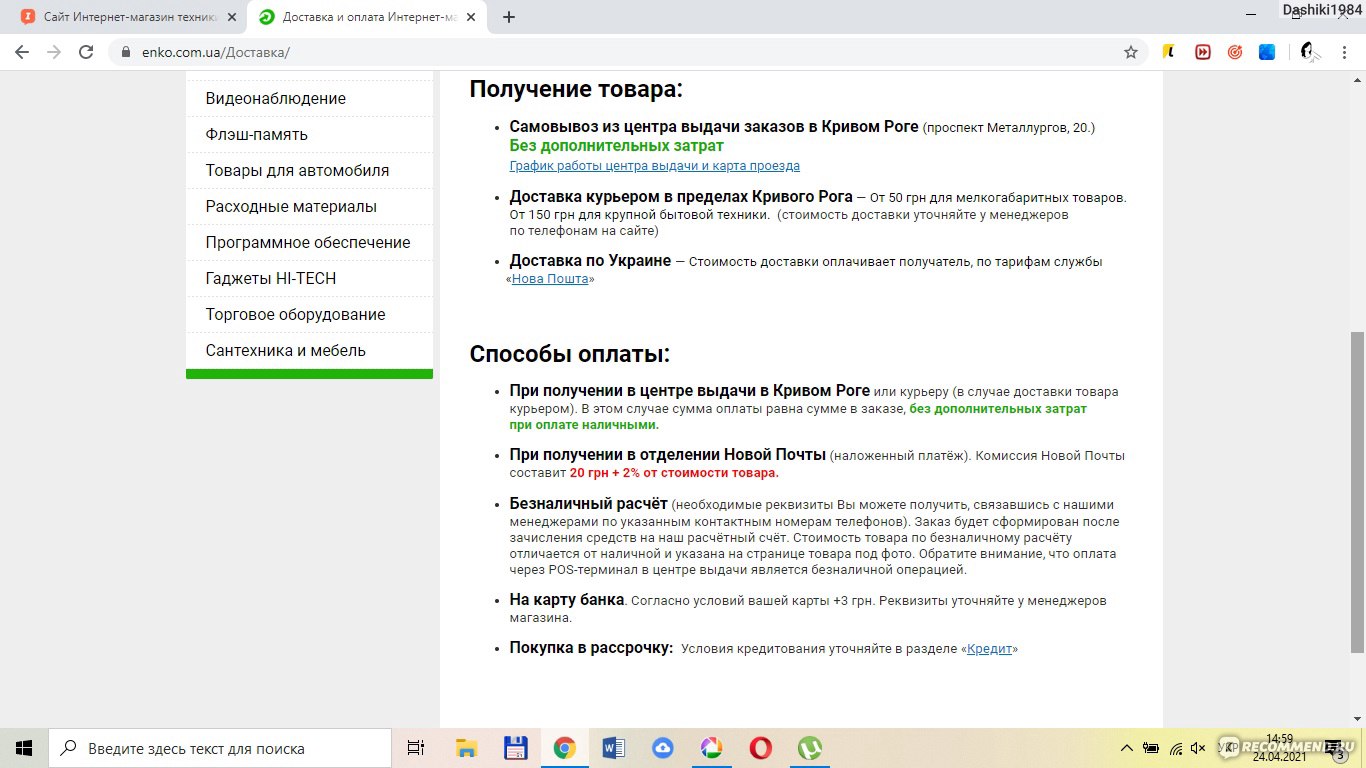Click the 'Доставка по Украине' bold text
The height and width of the screenshot is (768, 1366).
[590, 261]
